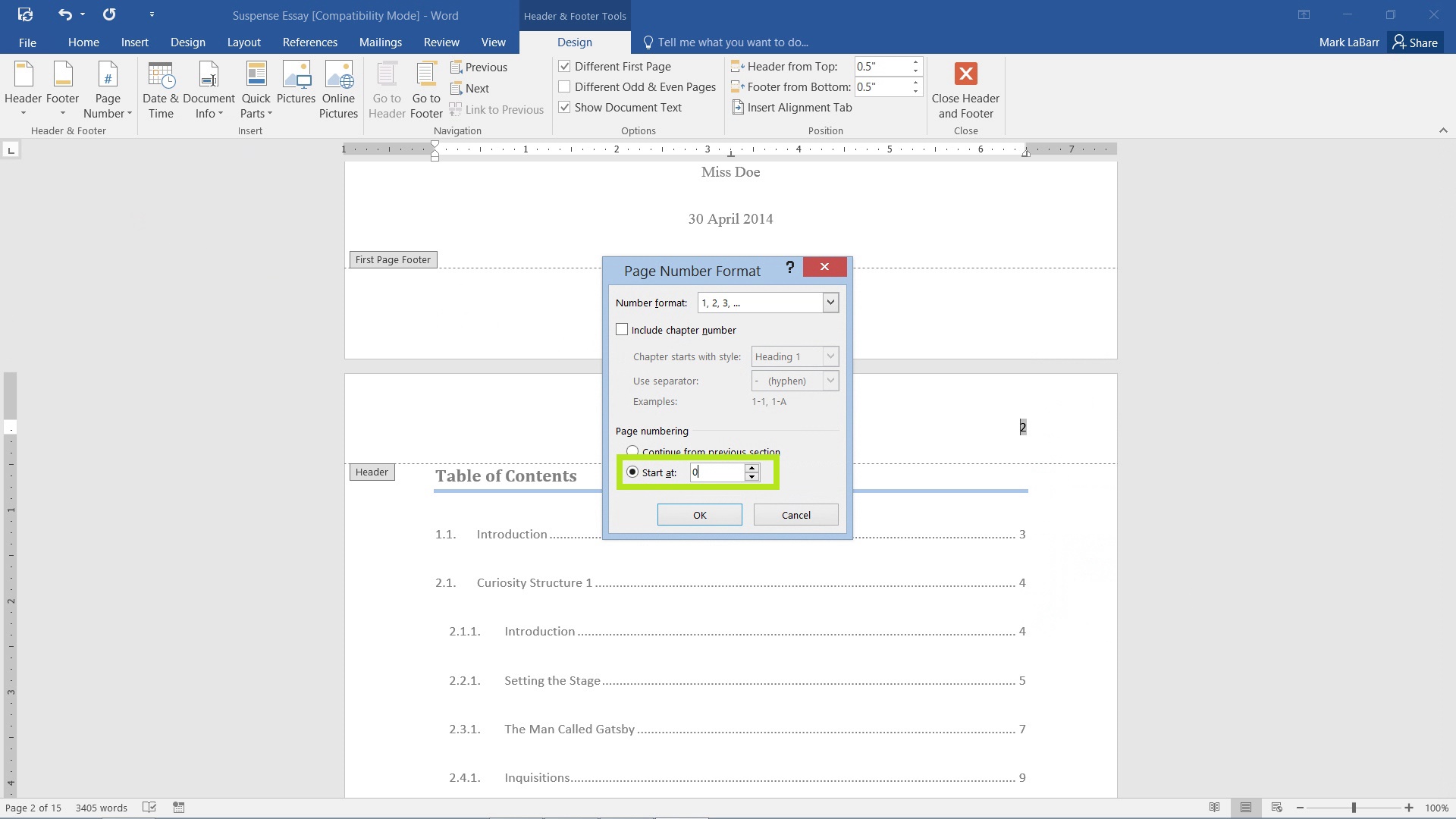Expand the Number format dropdown
Viewport: 1456px width, 819px height.
click(830, 302)
